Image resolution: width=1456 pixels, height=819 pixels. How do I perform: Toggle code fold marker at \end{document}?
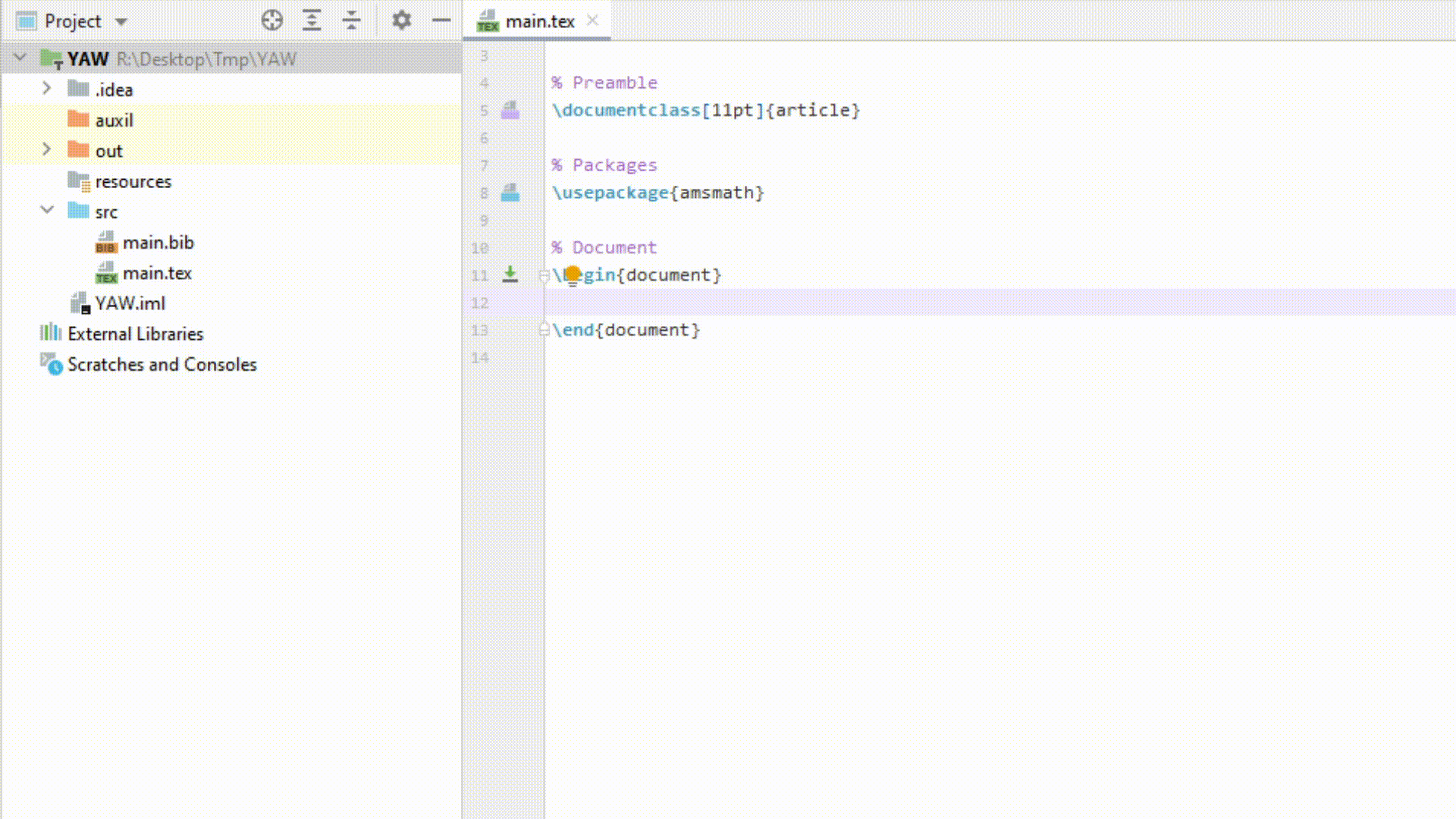coord(544,330)
